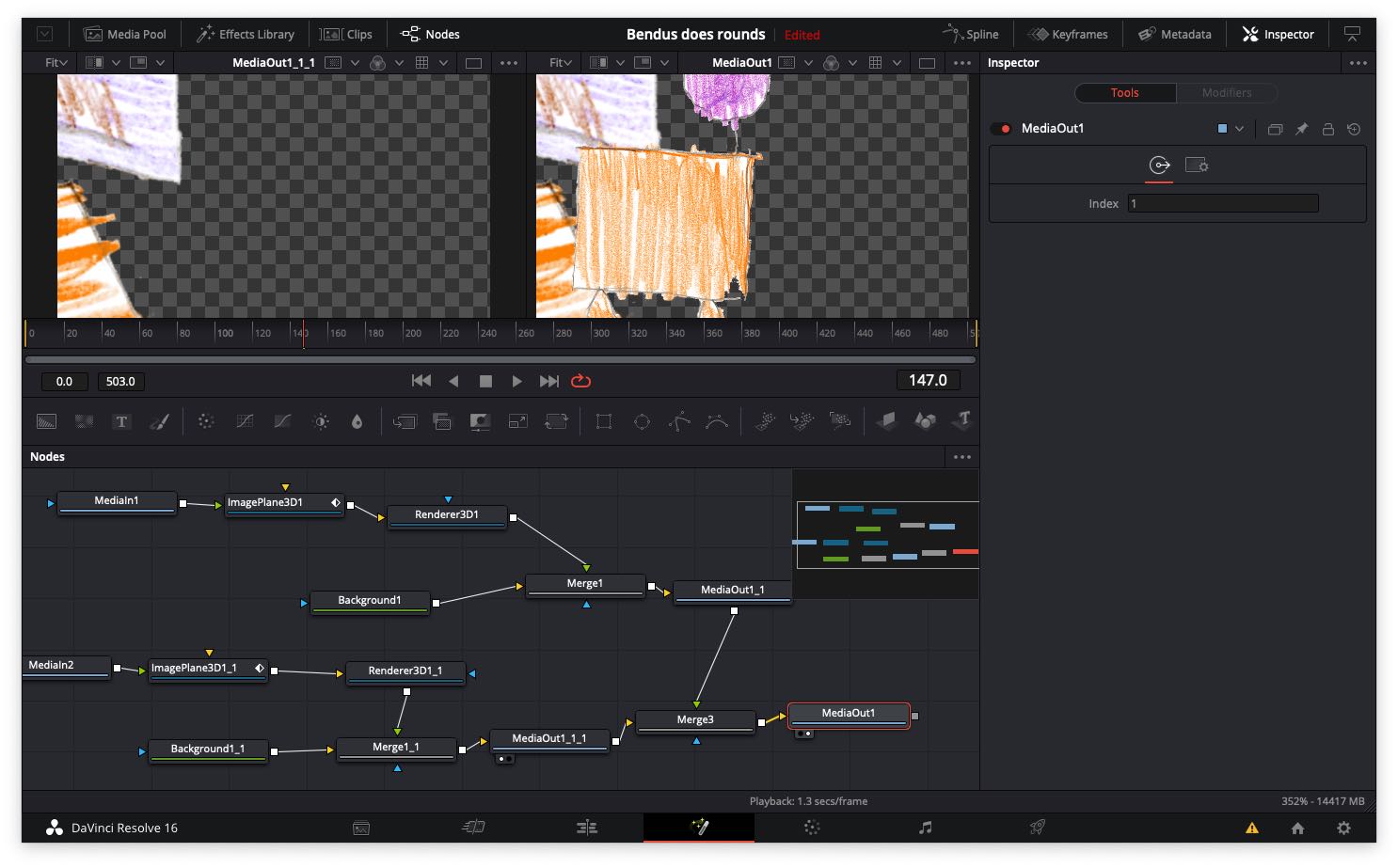Toggle the keyframe diamond on ImagePlane3D1 node

pyautogui.click(x=335, y=502)
